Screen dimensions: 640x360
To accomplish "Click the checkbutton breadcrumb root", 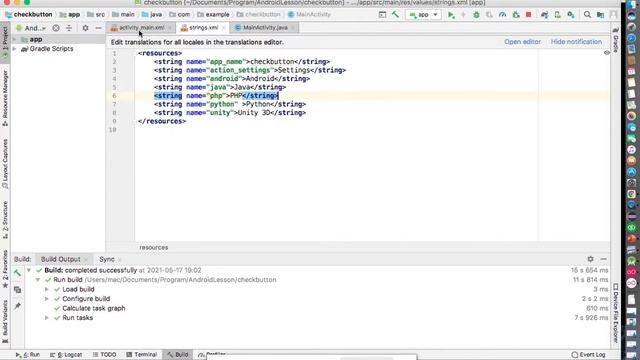I will [29, 15].
